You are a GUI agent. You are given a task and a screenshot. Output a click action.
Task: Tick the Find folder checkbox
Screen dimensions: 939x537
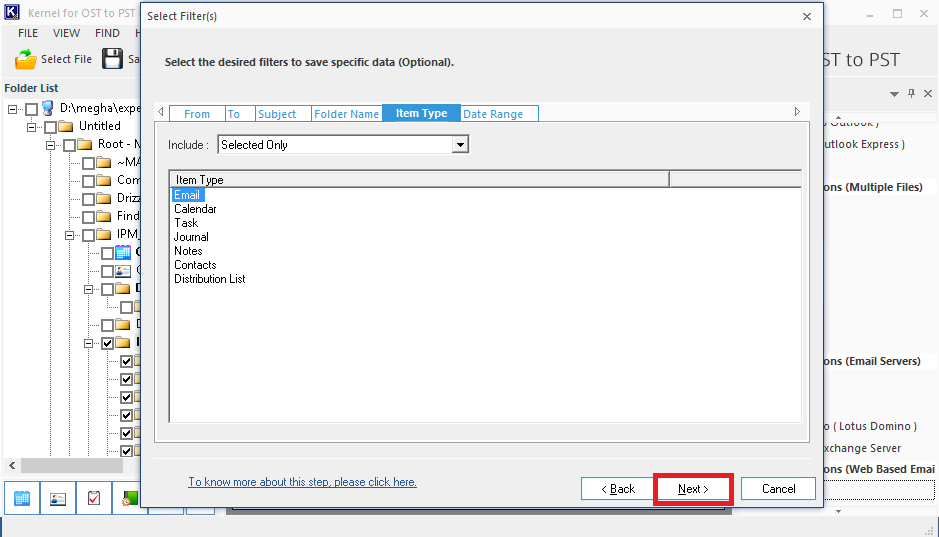89,217
